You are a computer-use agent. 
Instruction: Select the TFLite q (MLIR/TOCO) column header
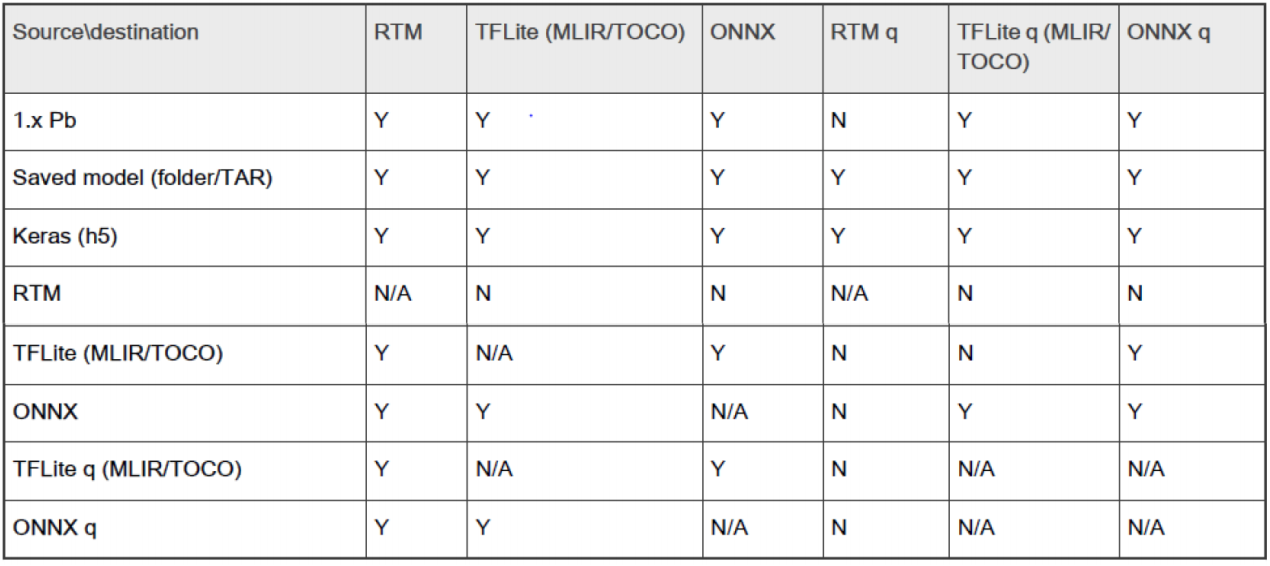pyautogui.click(x=1033, y=46)
